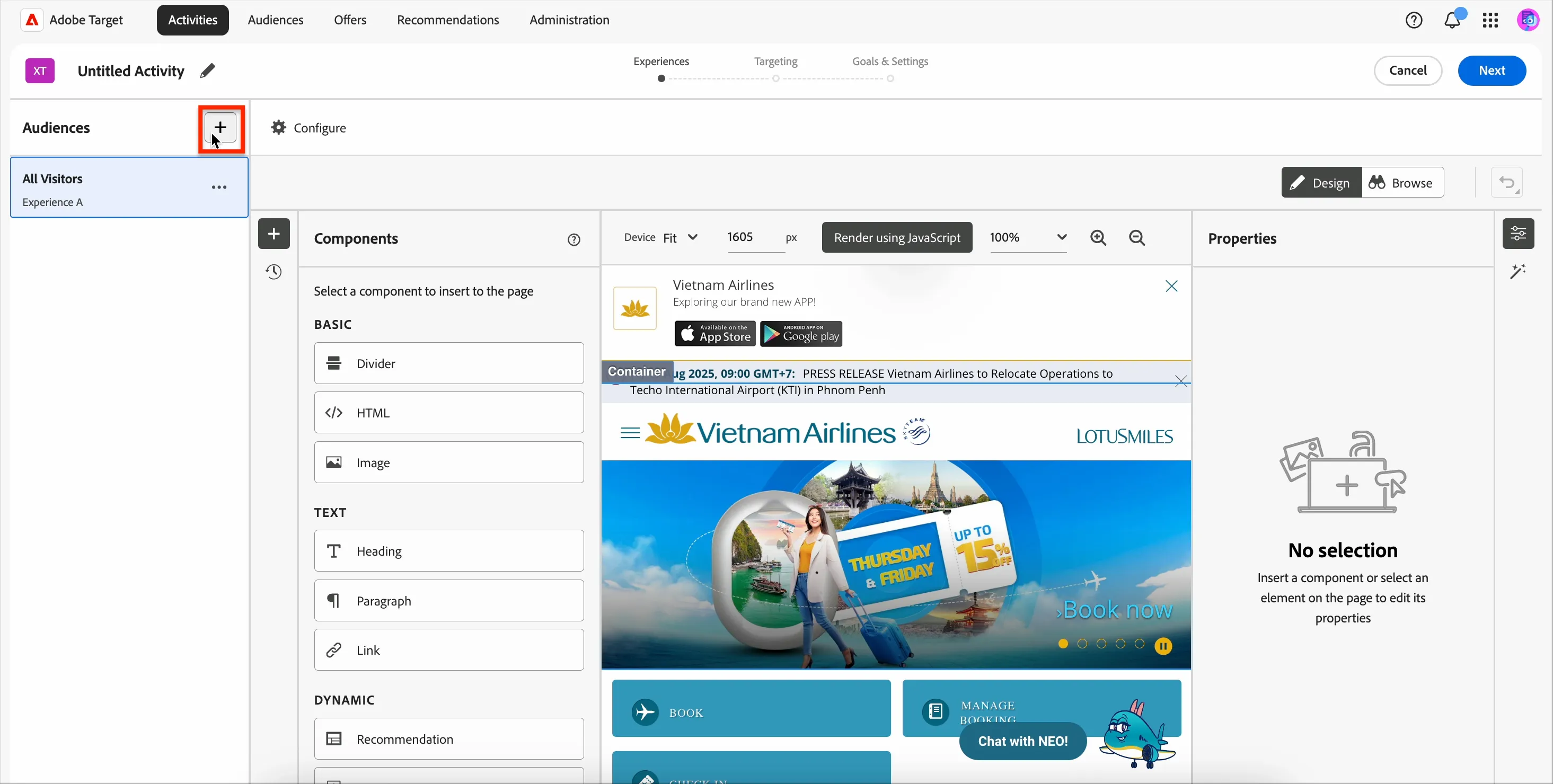Viewport: 1553px width, 784px height.
Task: Open the Audiences nav tab
Action: point(276,20)
